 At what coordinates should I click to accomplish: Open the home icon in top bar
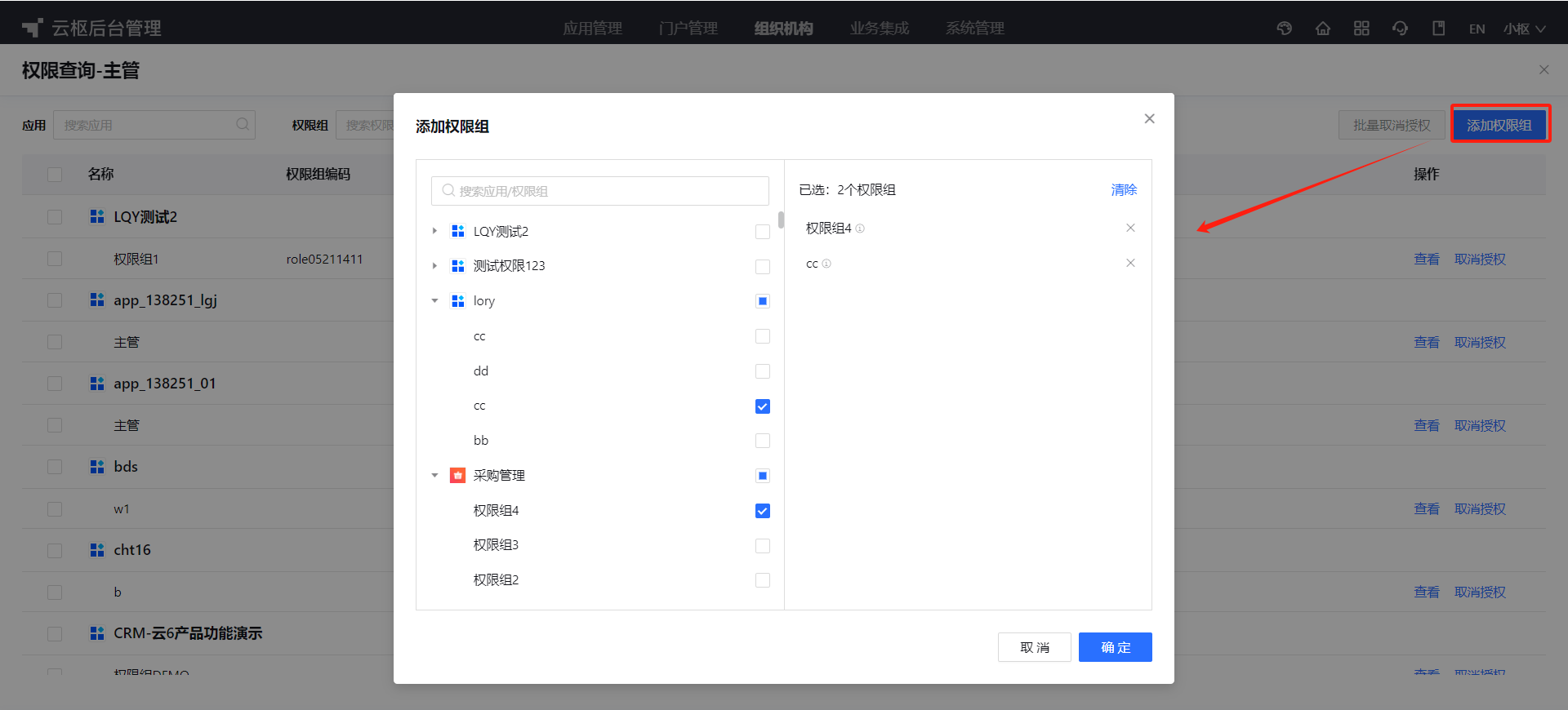coord(1323,29)
